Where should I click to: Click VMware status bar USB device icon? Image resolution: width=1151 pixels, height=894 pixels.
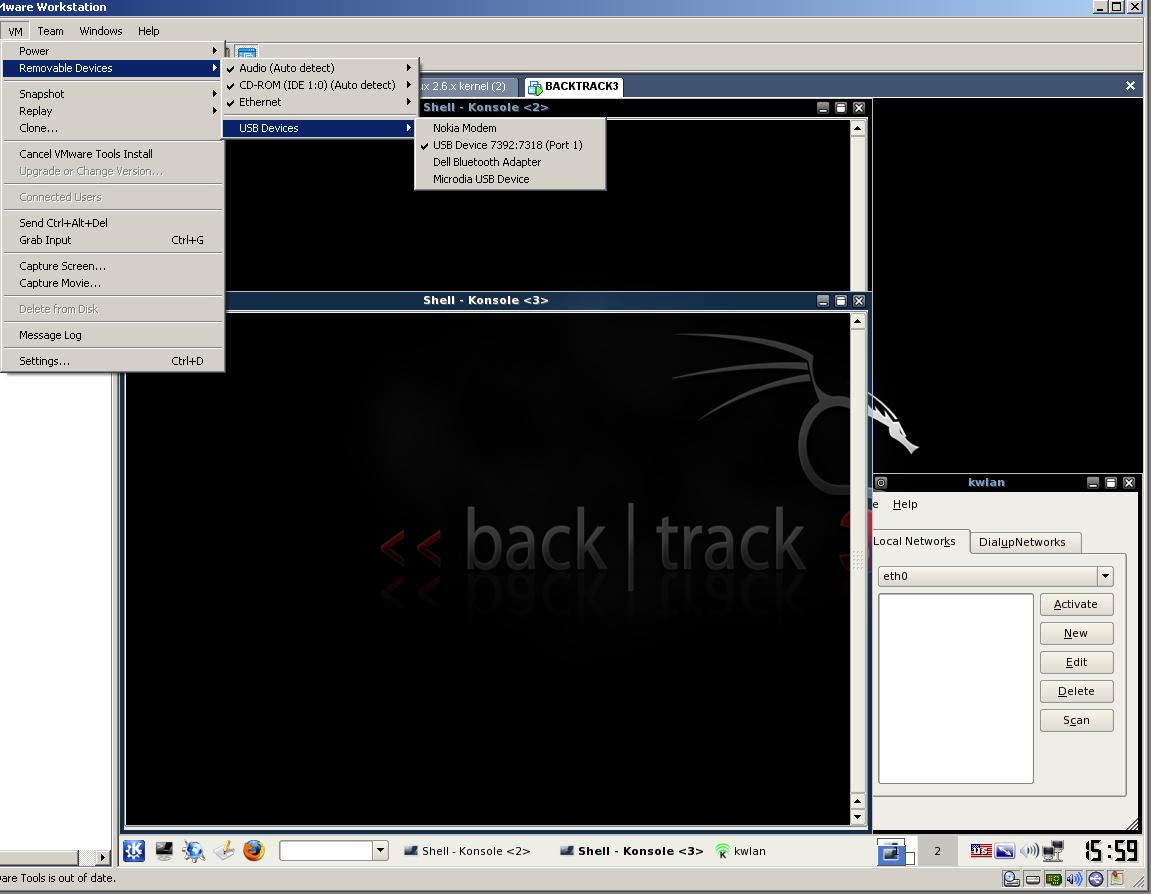click(1096, 879)
